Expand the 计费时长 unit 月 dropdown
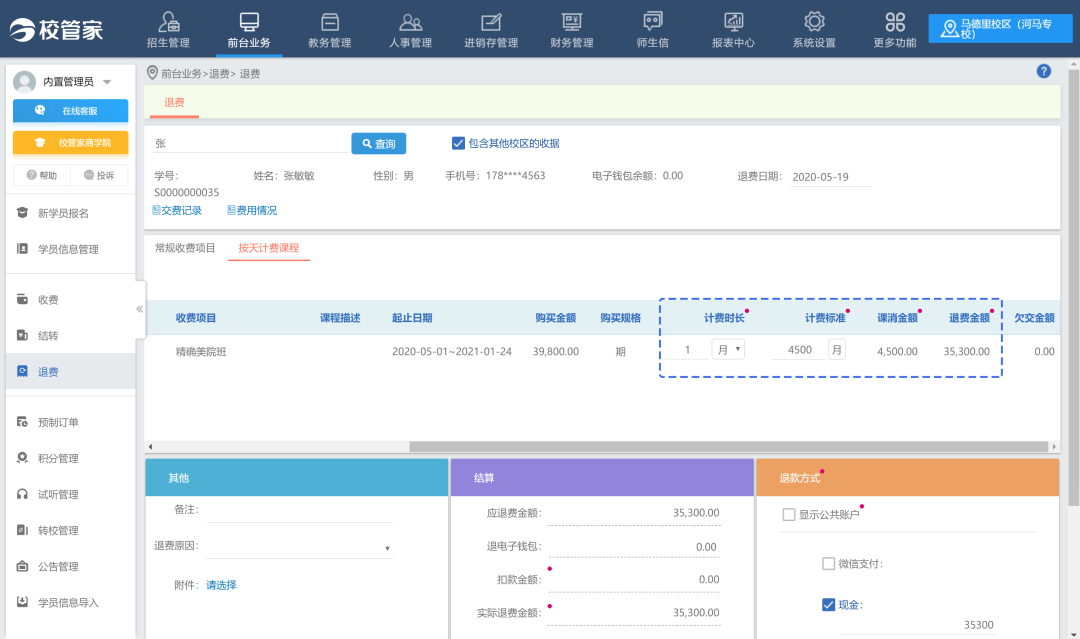Viewport: 1080px width, 639px height. pyautogui.click(x=728, y=349)
